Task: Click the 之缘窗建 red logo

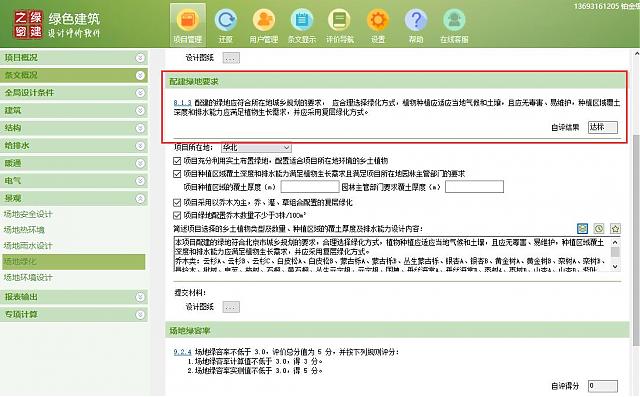Action: (x=28, y=24)
